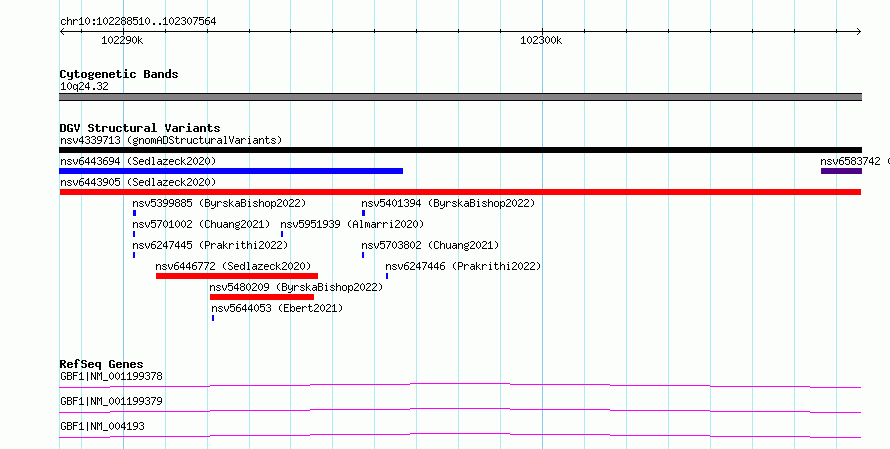Open the nsv5701002 (Chuang2021) label

tap(201, 224)
